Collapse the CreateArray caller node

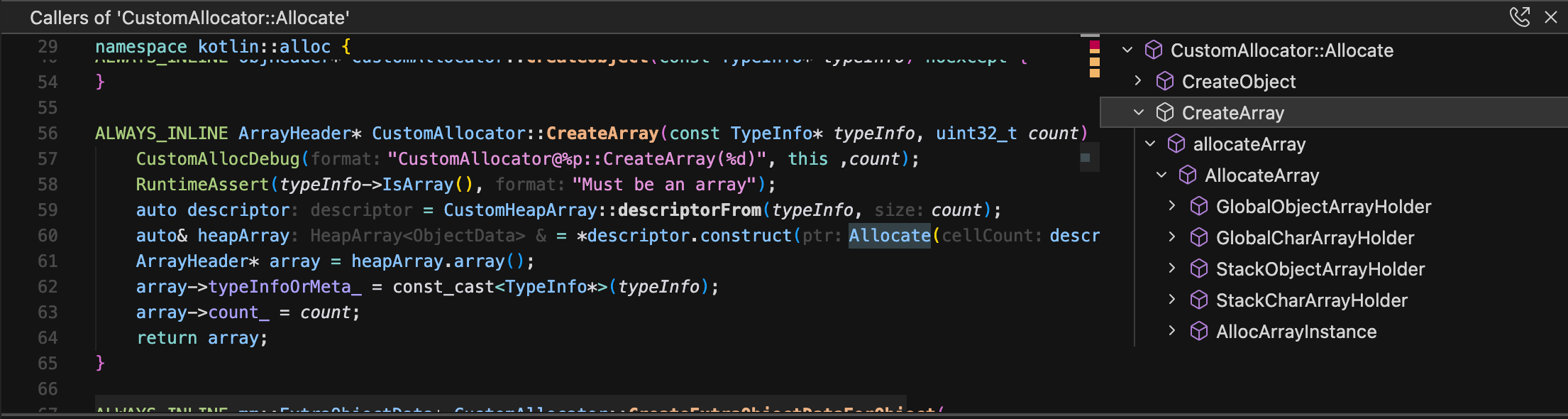pos(1139,112)
